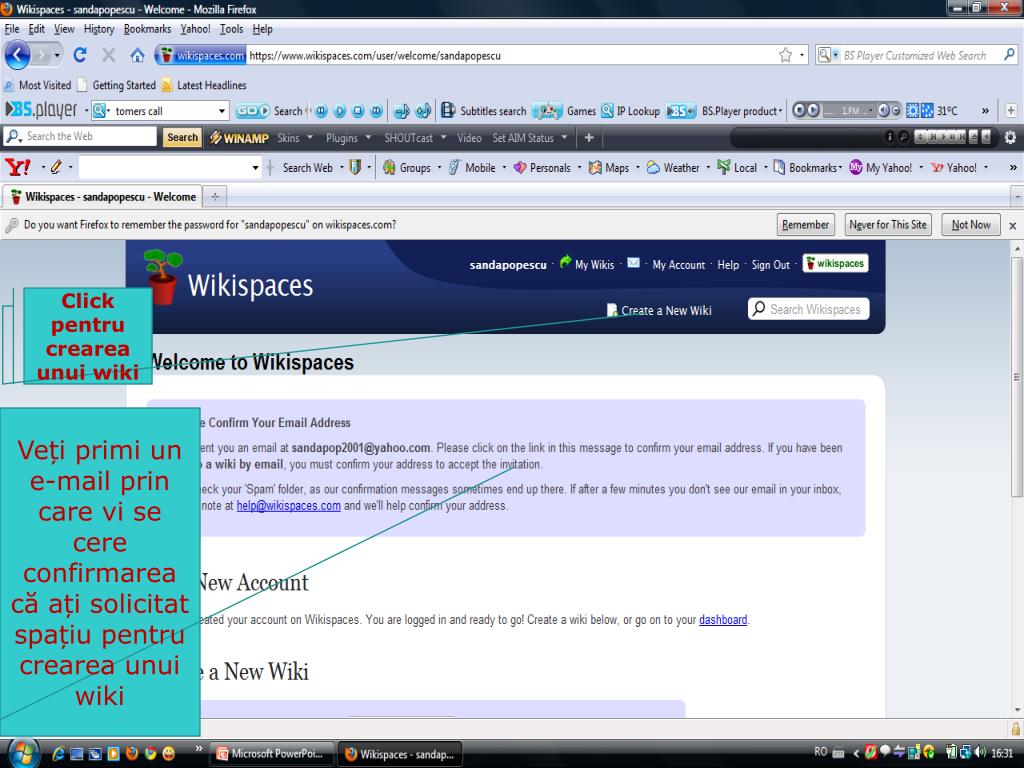
Task: Open a new tab with plus button
Action: (214, 196)
